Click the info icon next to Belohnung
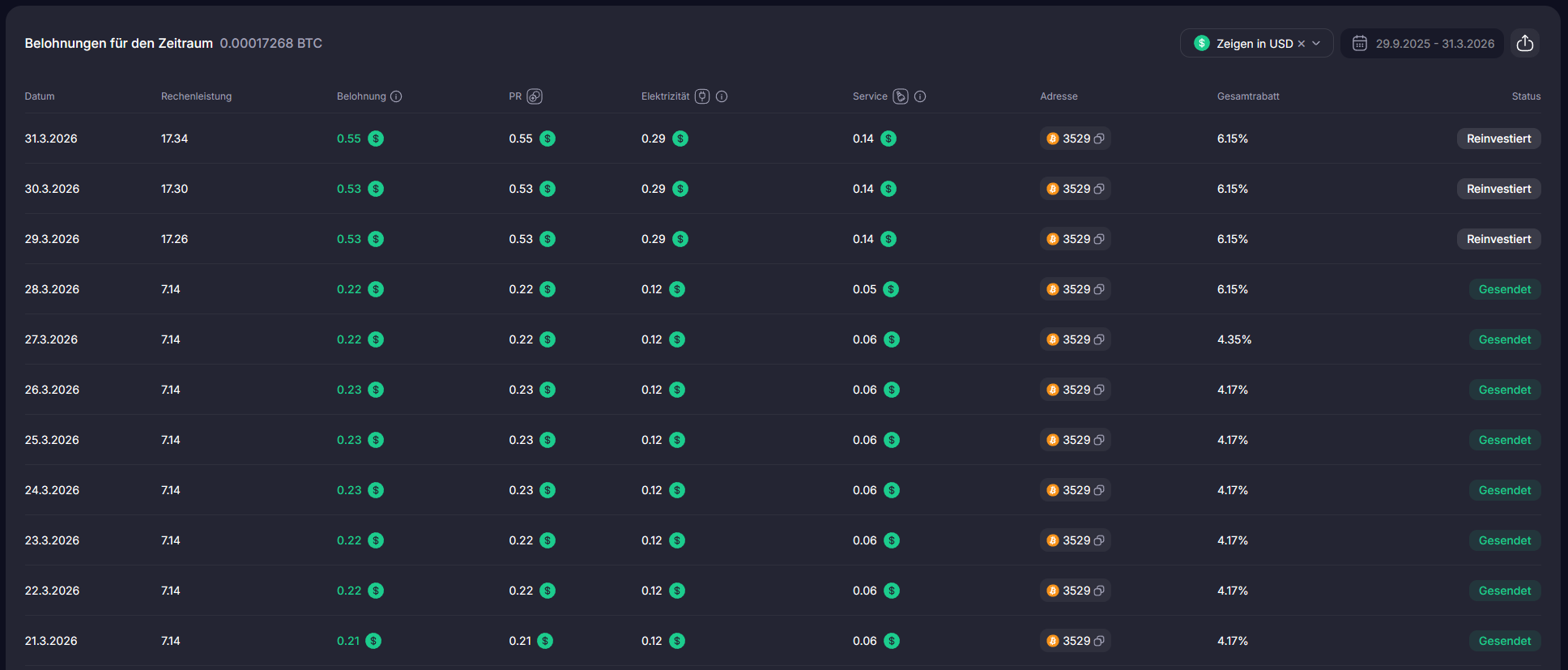This screenshot has height=670, width=1568. [396, 96]
